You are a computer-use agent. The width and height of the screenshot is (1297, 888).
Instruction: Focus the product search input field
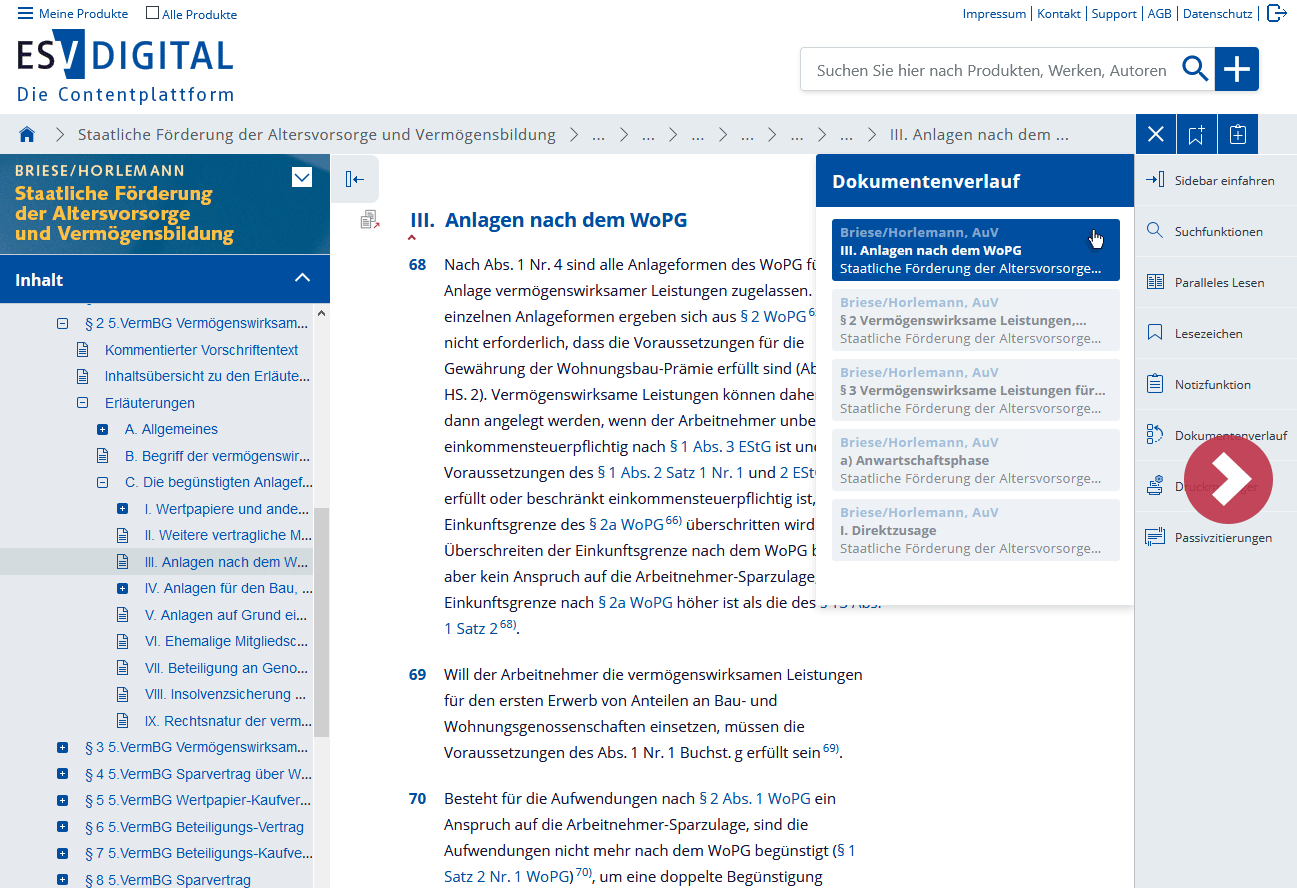tap(990, 70)
